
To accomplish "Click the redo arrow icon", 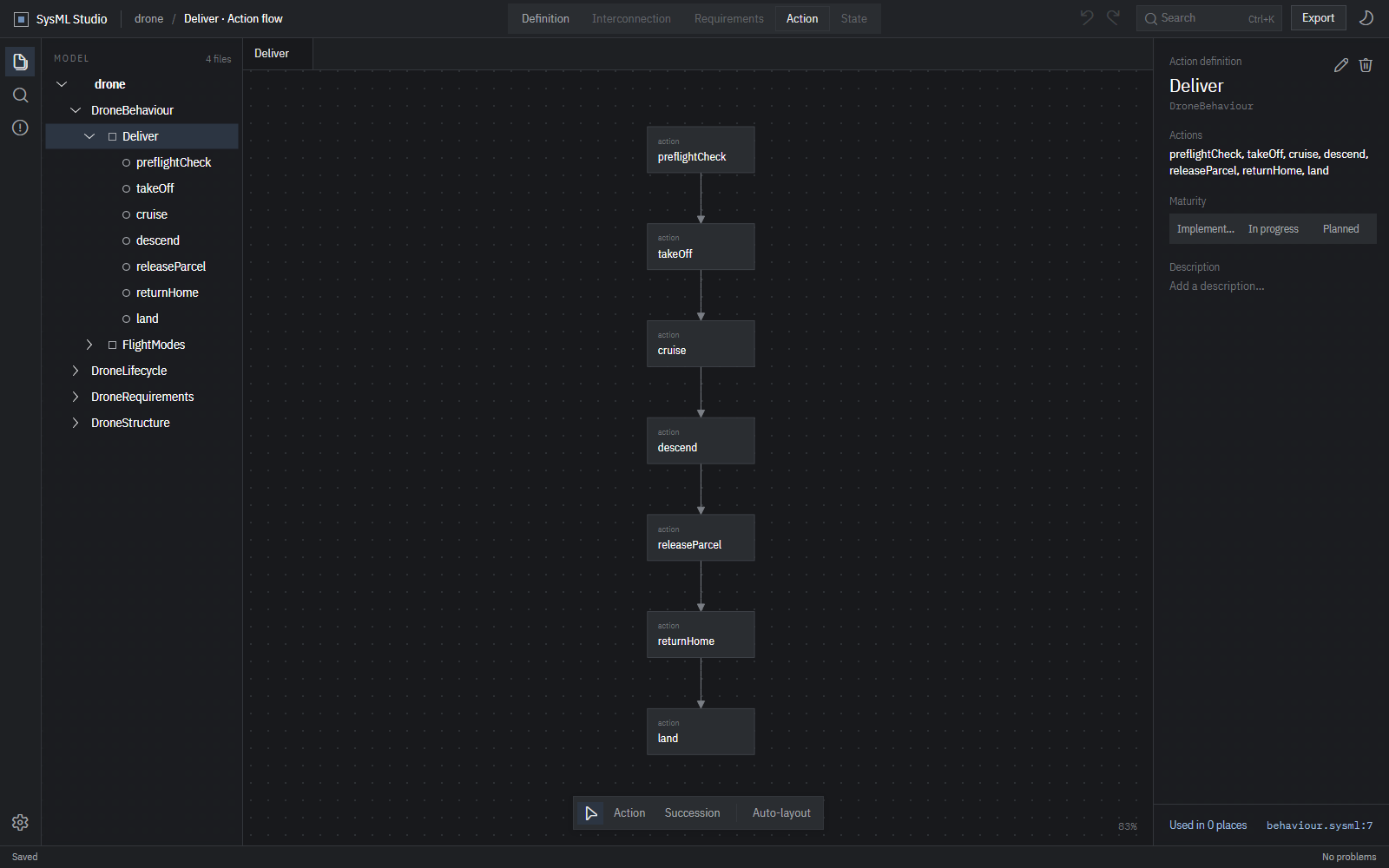I will (1113, 17).
